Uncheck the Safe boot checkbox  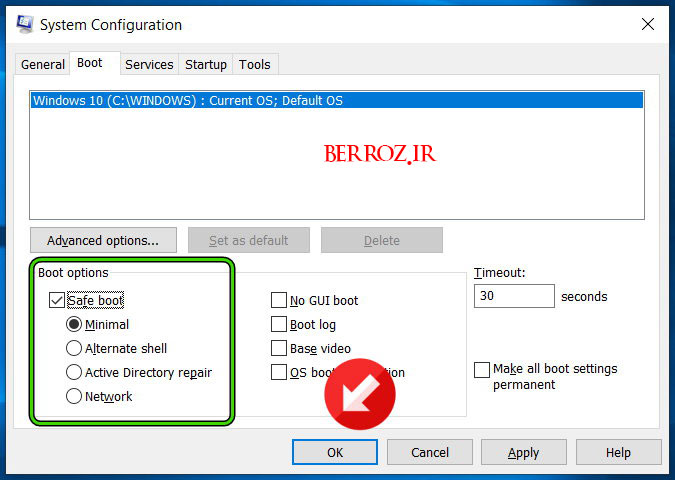click(57, 300)
